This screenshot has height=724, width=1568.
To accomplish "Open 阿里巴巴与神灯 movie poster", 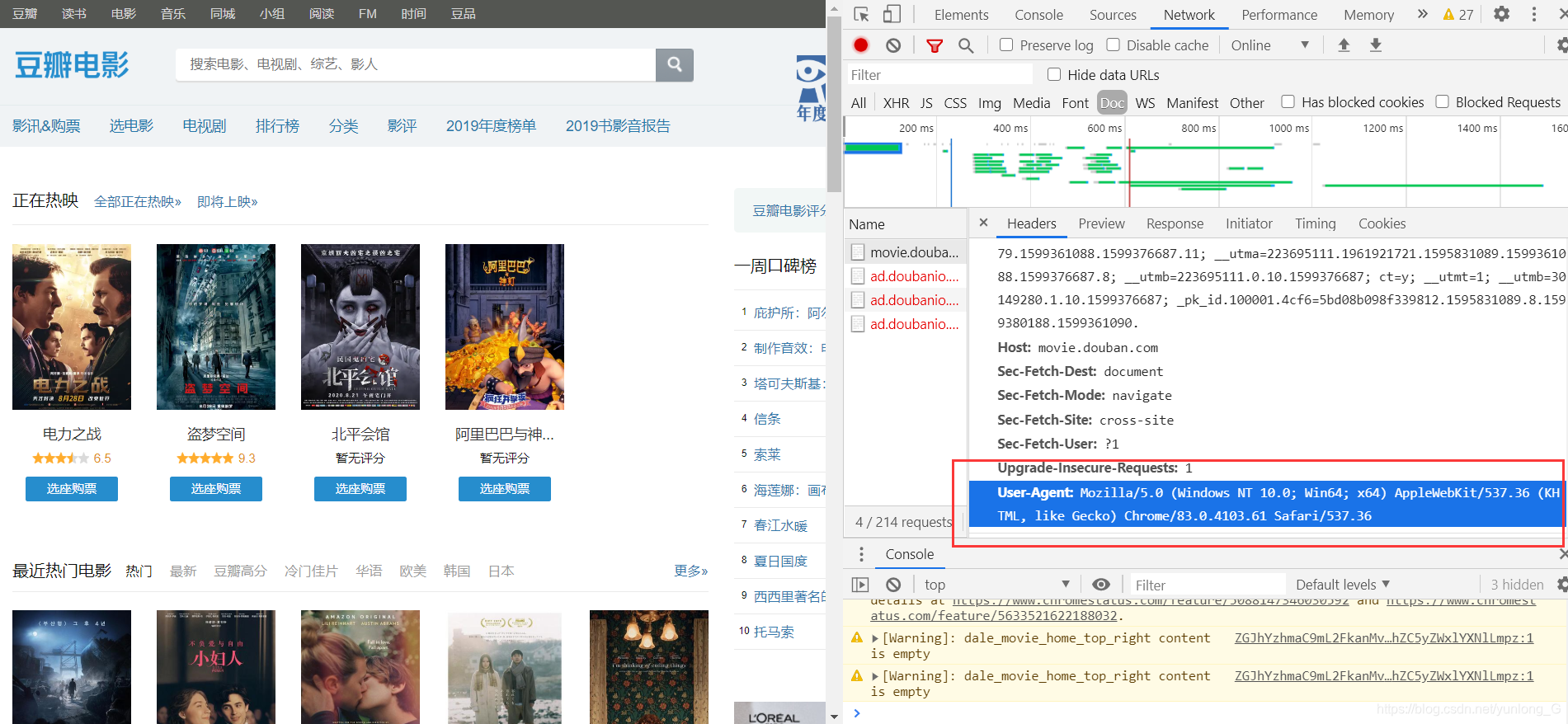I will [x=505, y=327].
